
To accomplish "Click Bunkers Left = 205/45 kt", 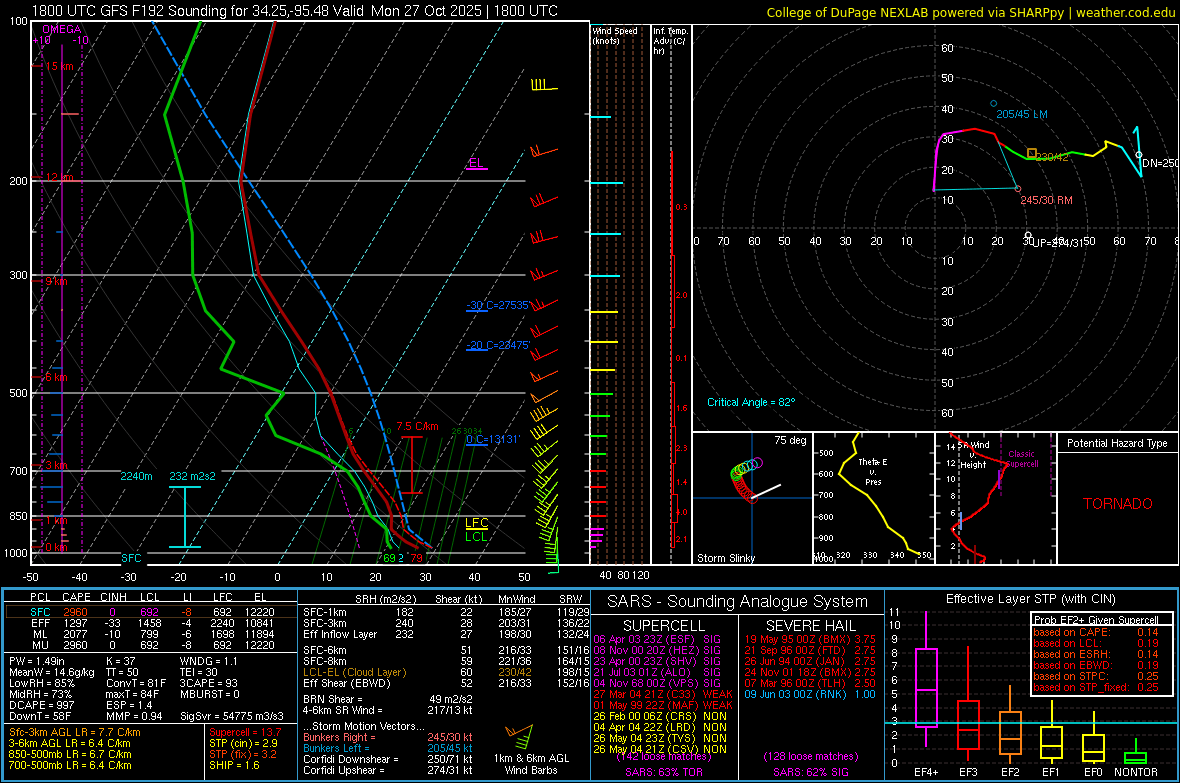I will (388, 748).
